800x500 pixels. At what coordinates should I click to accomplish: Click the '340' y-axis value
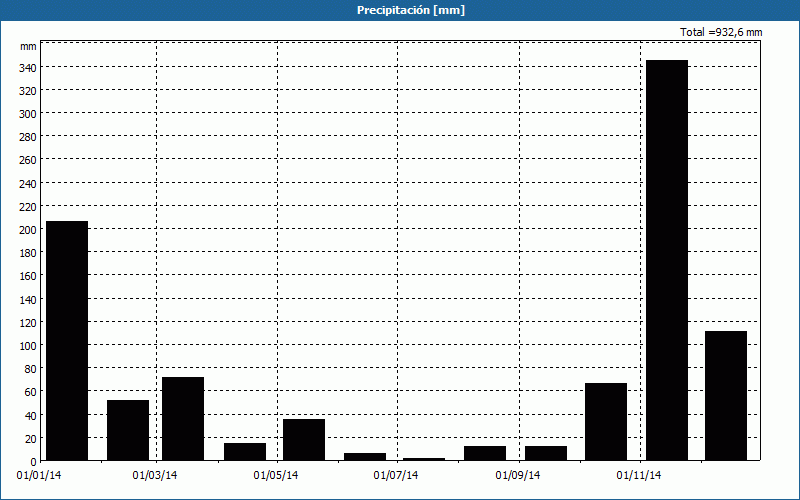28,67
